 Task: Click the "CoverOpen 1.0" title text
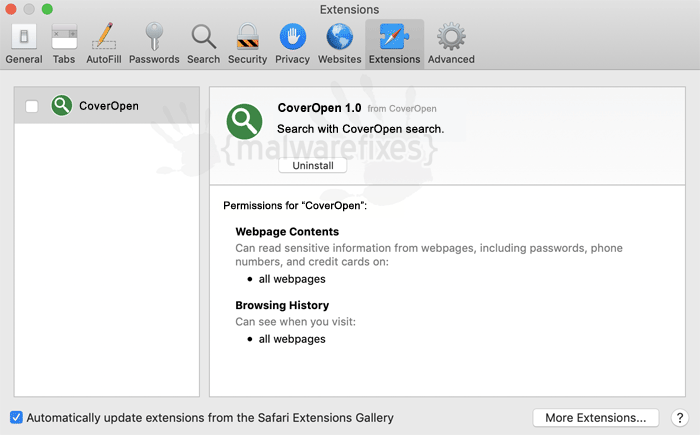(319, 108)
